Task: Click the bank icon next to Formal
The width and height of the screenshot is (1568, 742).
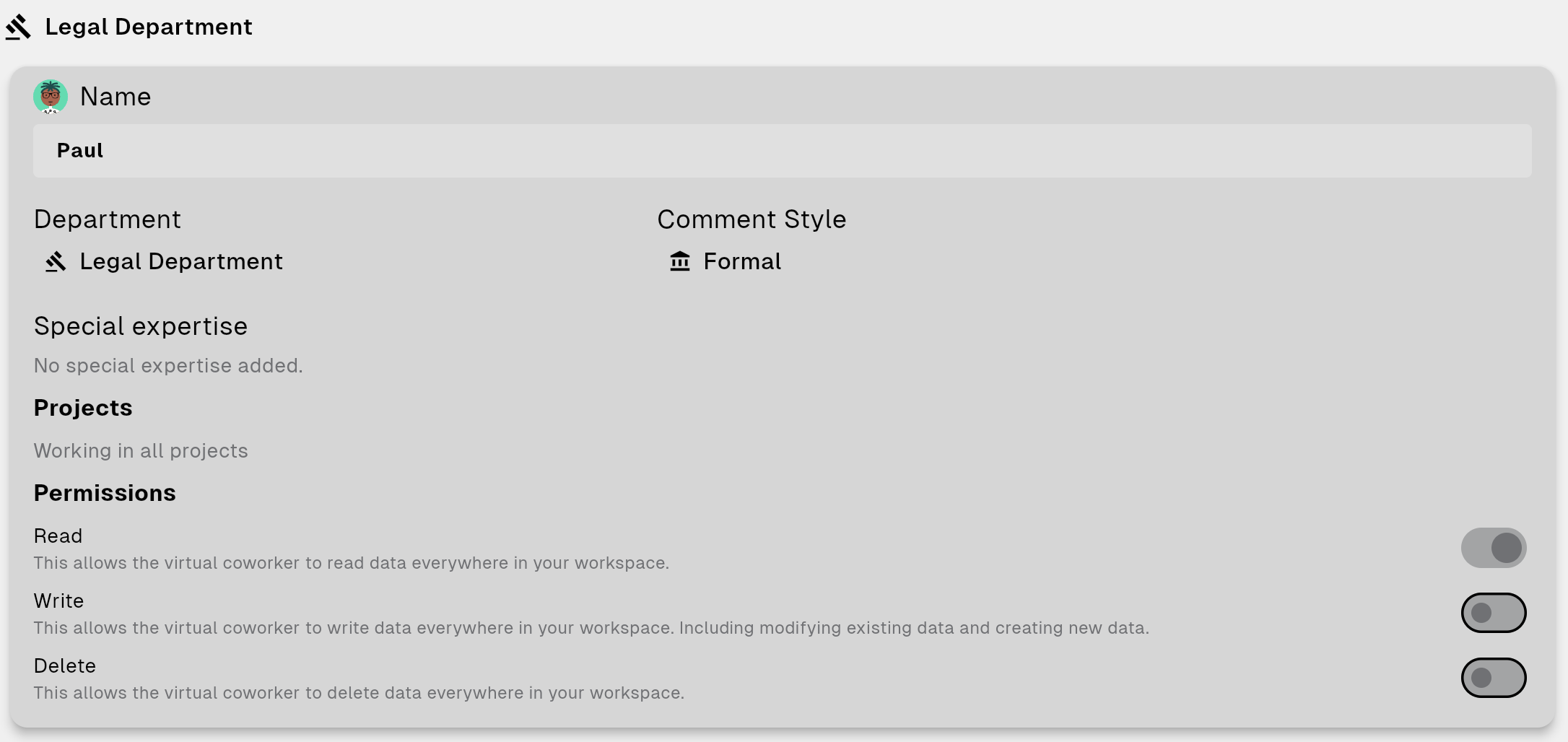Action: (x=680, y=261)
